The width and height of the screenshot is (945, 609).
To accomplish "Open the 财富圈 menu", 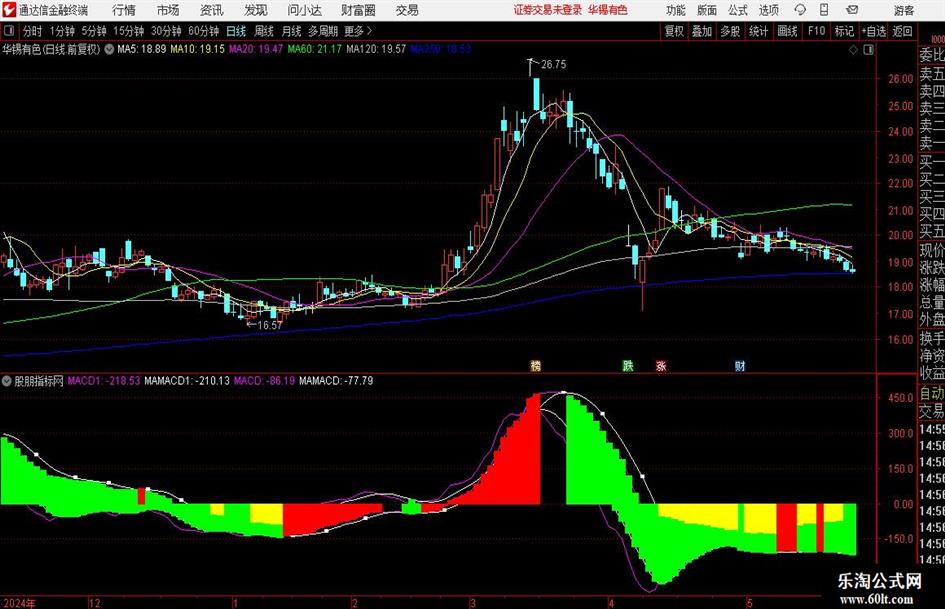I will [358, 10].
